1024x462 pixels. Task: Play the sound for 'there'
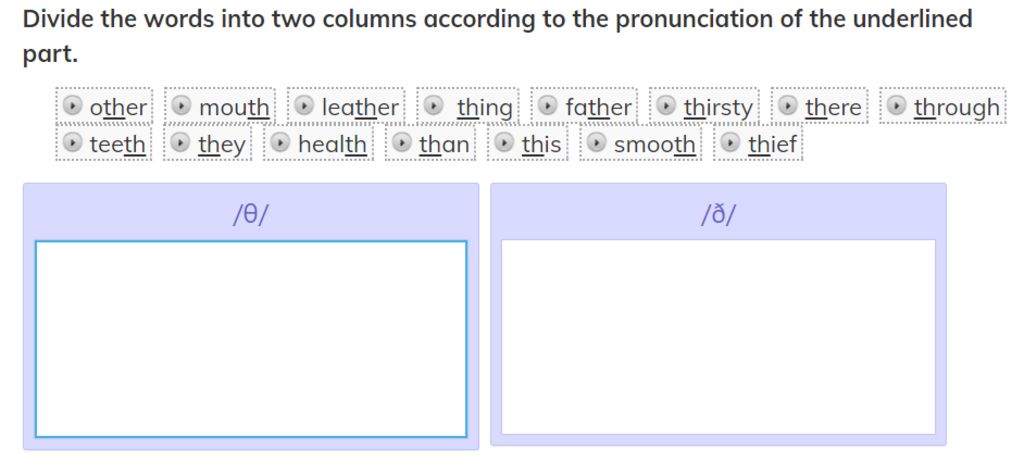coord(788,105)
